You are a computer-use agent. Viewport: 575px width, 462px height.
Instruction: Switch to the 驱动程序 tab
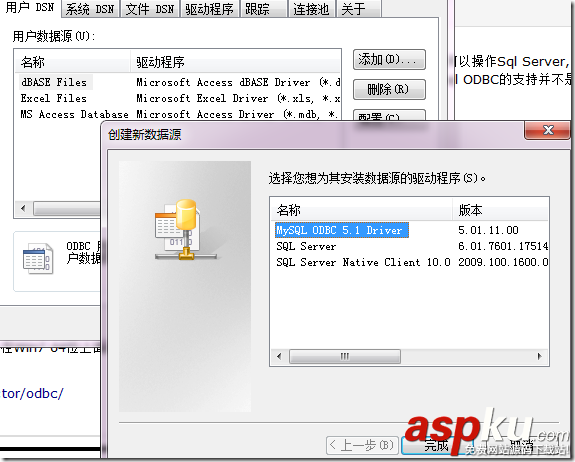209,9
